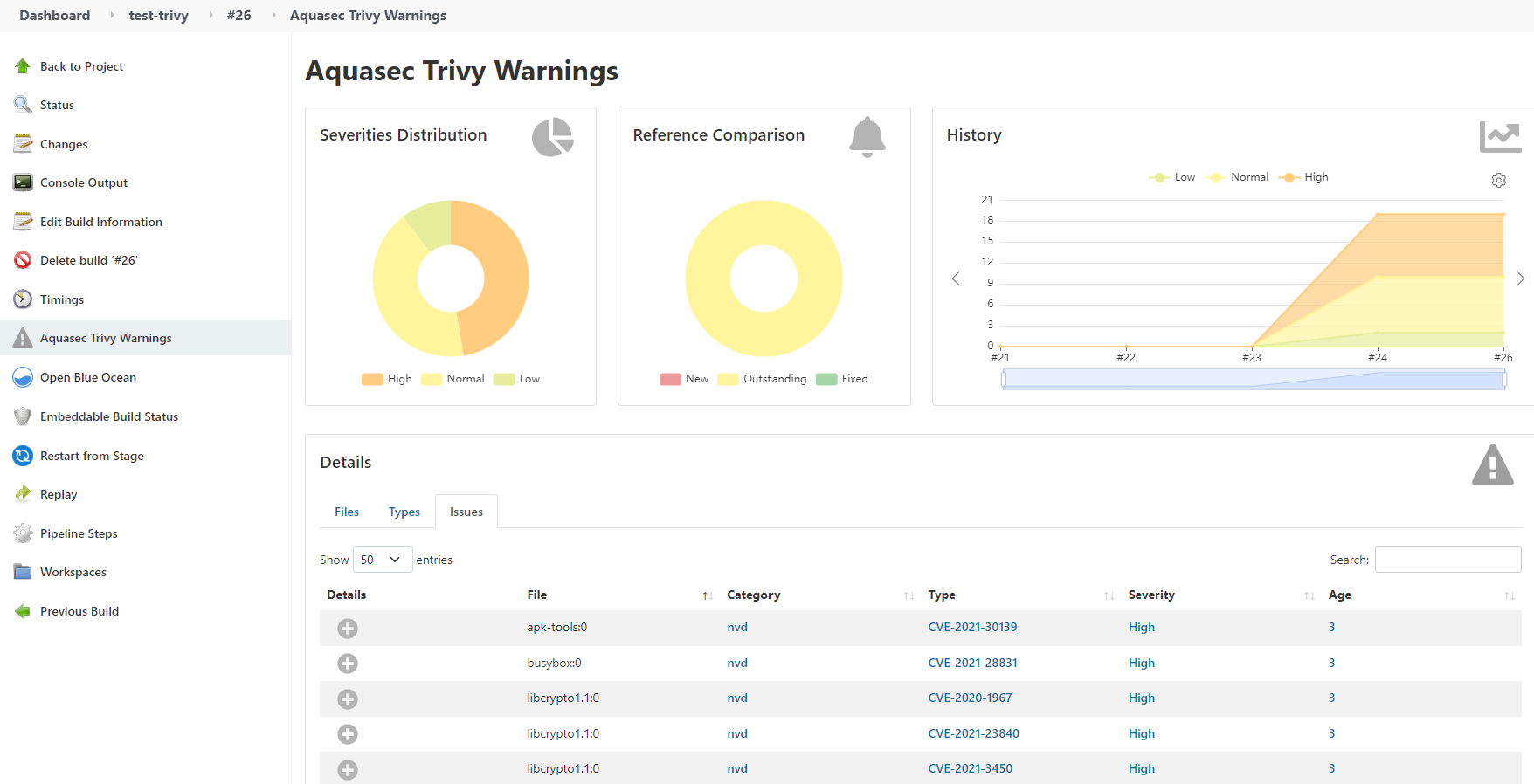1534x784 pixels.
Task: Click the Search input field
Action: pyautogui.click(x=1448, y=560)
